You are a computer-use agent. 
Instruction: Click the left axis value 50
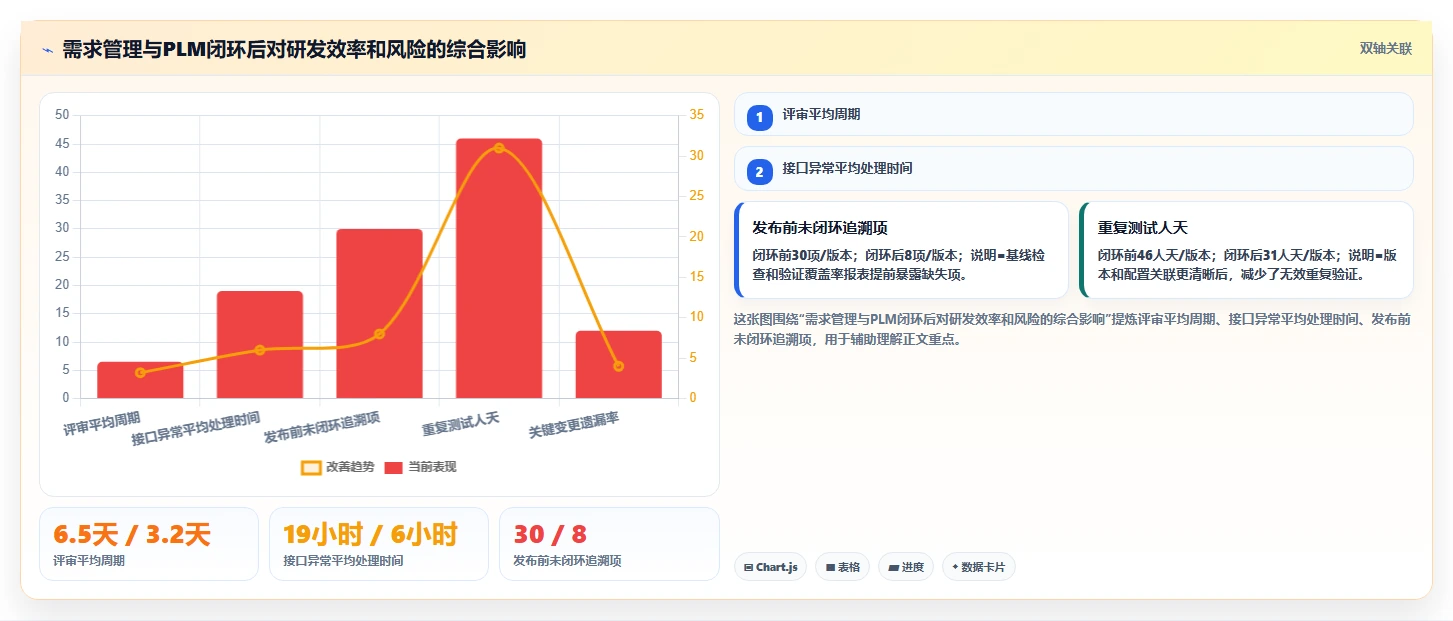(x=62, y=115)
